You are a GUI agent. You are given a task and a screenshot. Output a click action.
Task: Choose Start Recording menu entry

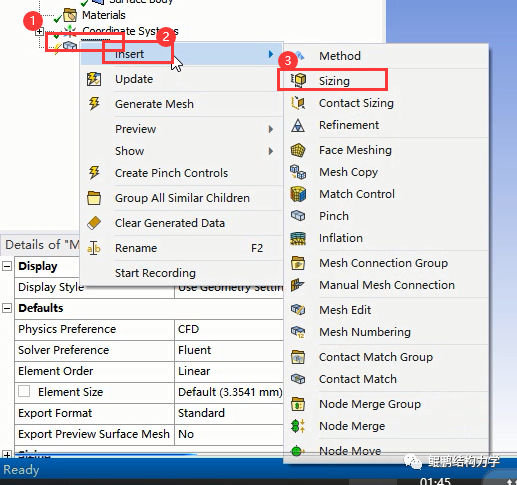182,273
